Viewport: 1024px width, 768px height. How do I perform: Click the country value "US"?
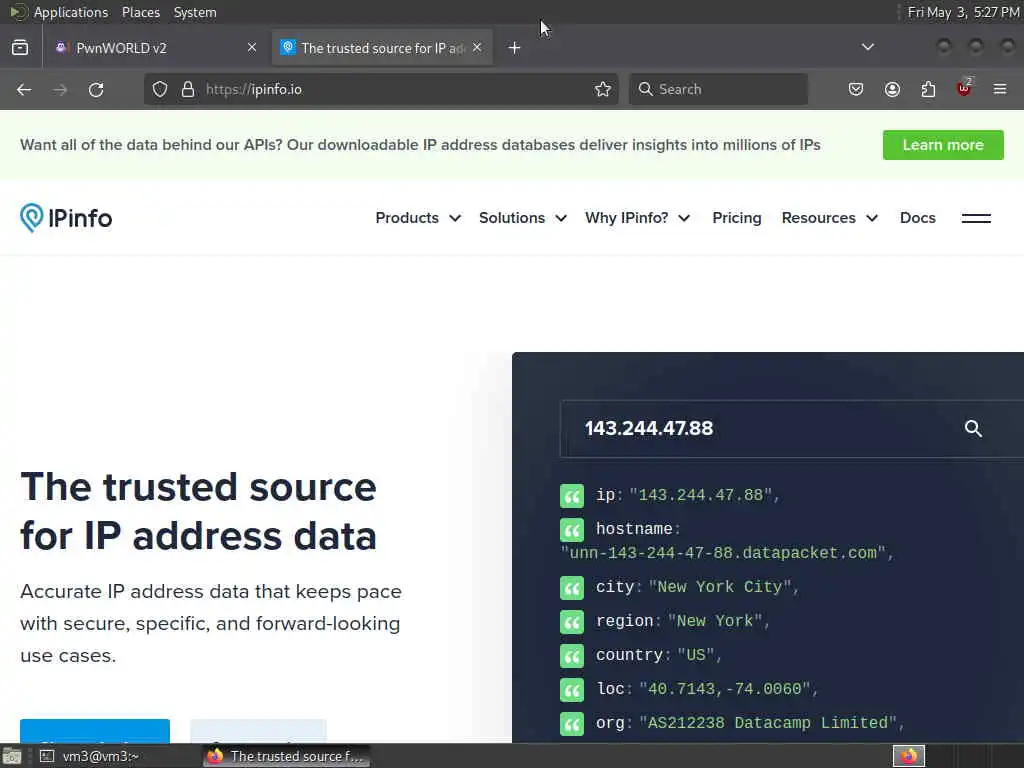tap(696, 655)
